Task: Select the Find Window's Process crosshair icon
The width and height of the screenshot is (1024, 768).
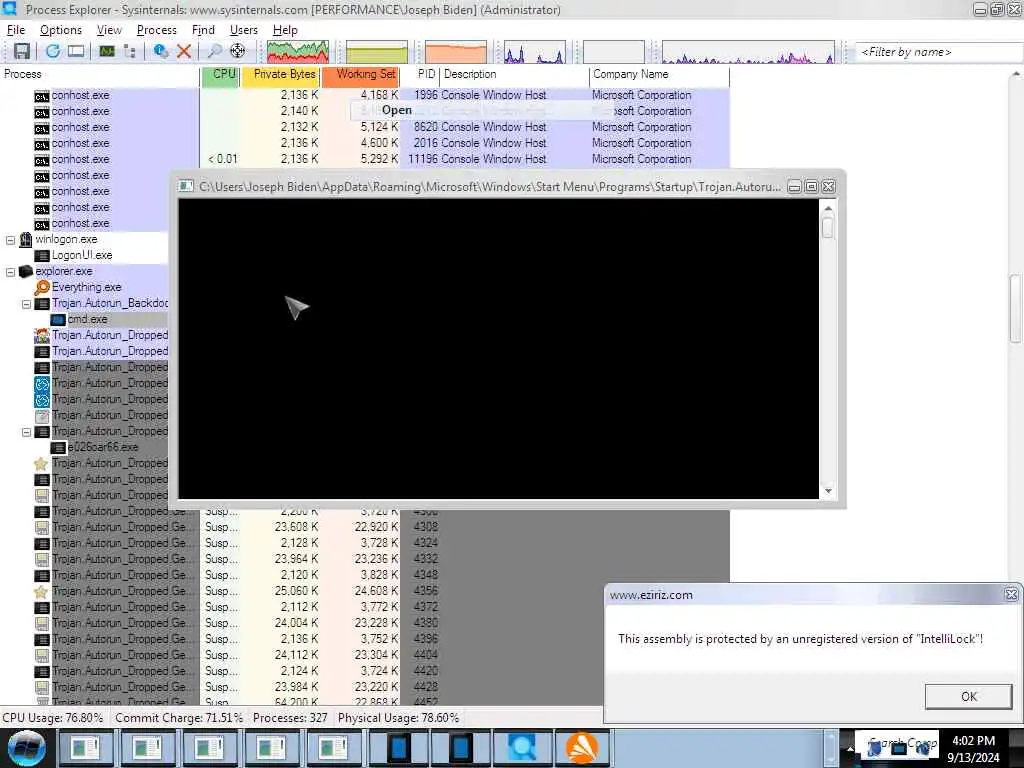Action: pos(238,51)
